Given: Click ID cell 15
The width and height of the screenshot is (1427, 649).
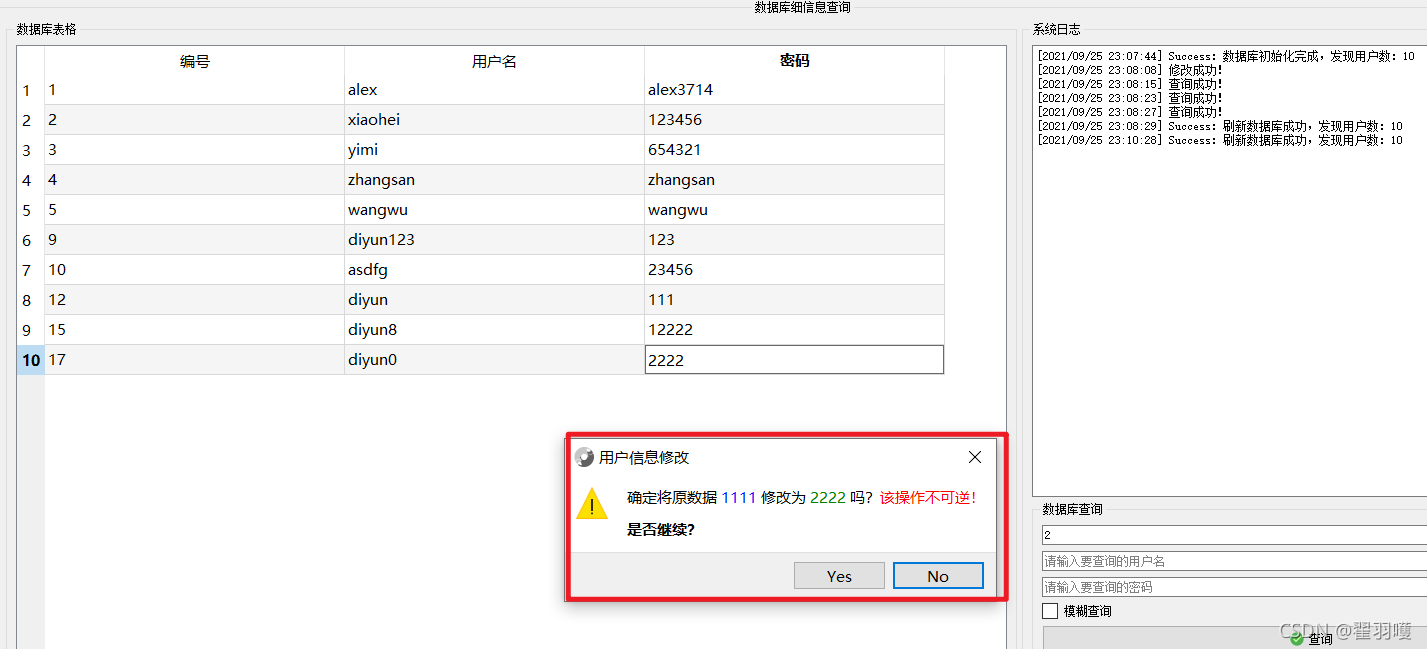Looking at the screenshot, I should tap(195, 330).
